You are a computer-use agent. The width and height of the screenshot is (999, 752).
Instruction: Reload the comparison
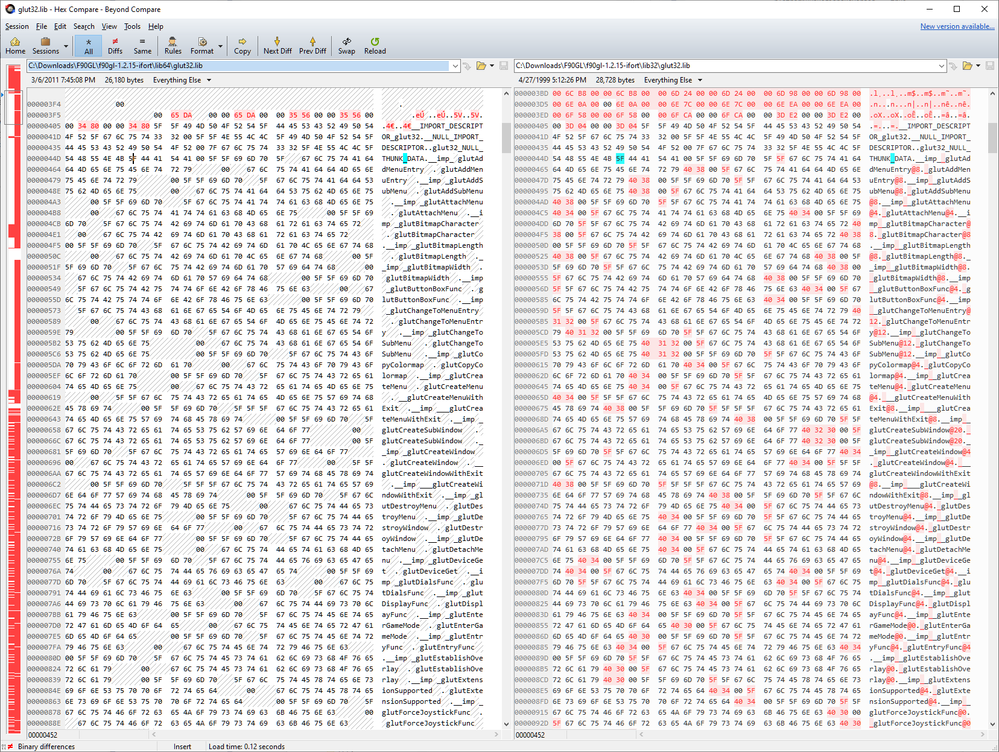375,45
